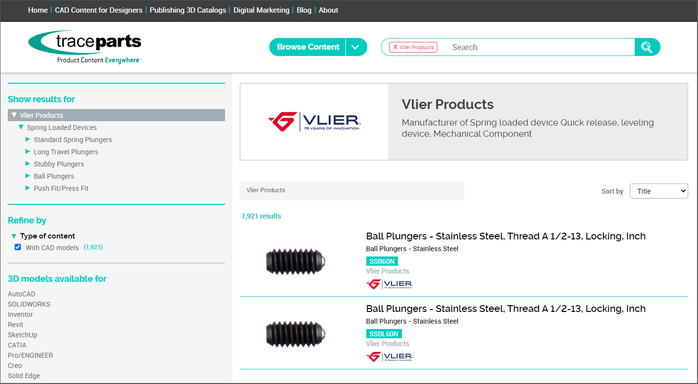Open the Sort by Title dropdown
The height and width of the screenshot is (384, 698).
click(x=659, y=191)
